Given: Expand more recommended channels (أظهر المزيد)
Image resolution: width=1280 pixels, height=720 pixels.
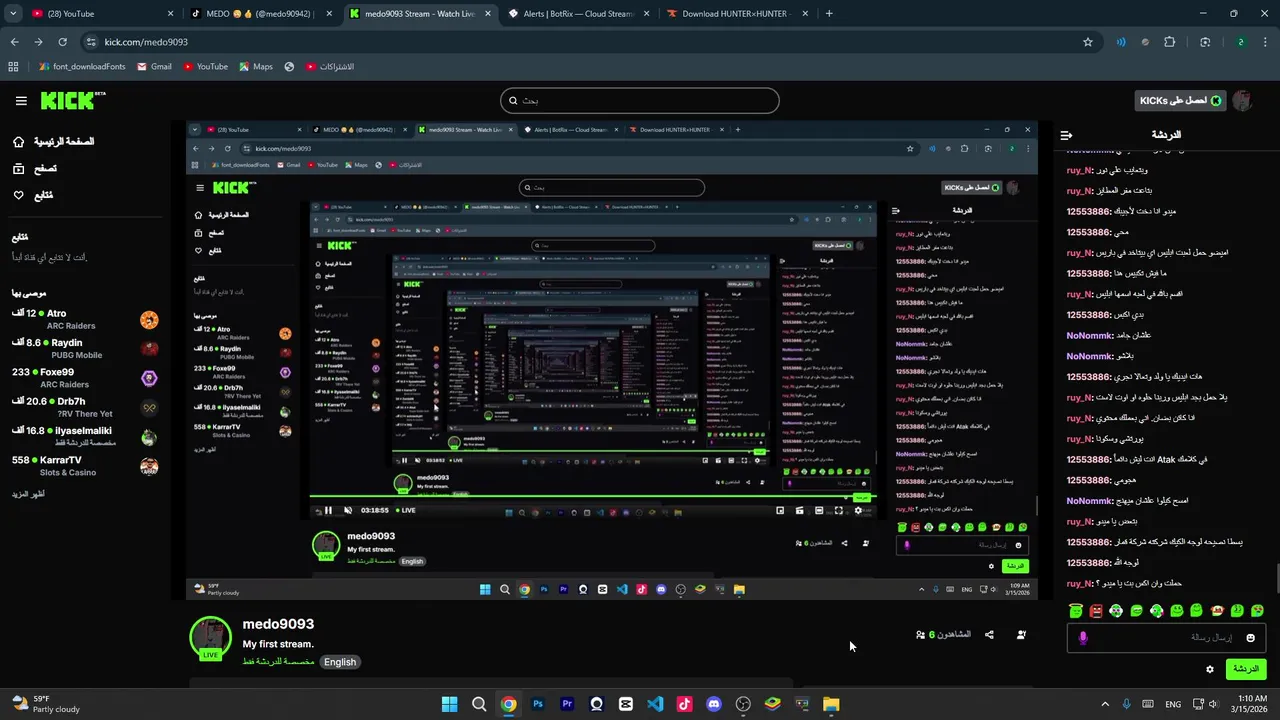Looking at the screenshot, I should click(29, 494).
